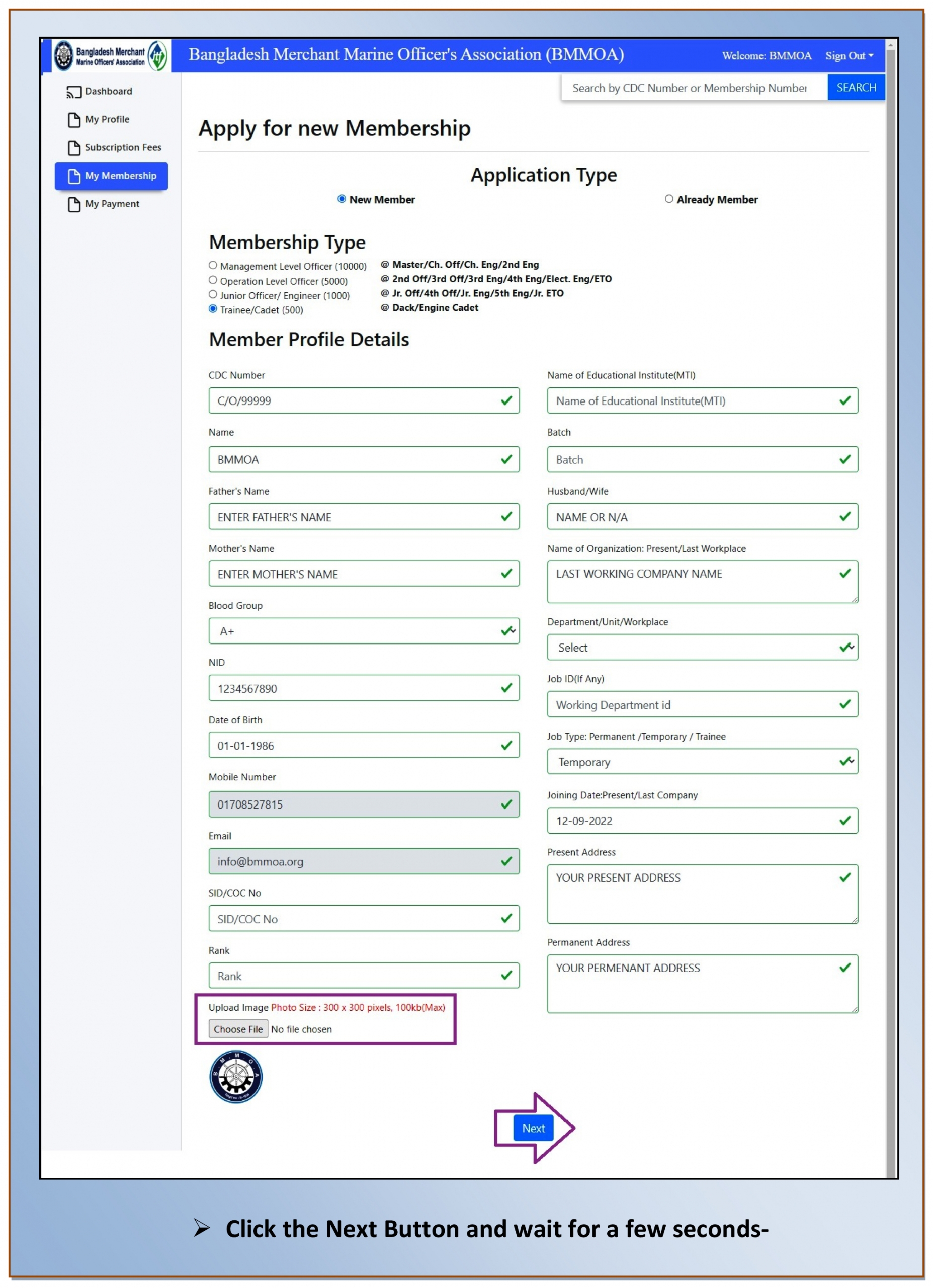
Task: Select the Already Member radio option
Action: pos(669,199)
